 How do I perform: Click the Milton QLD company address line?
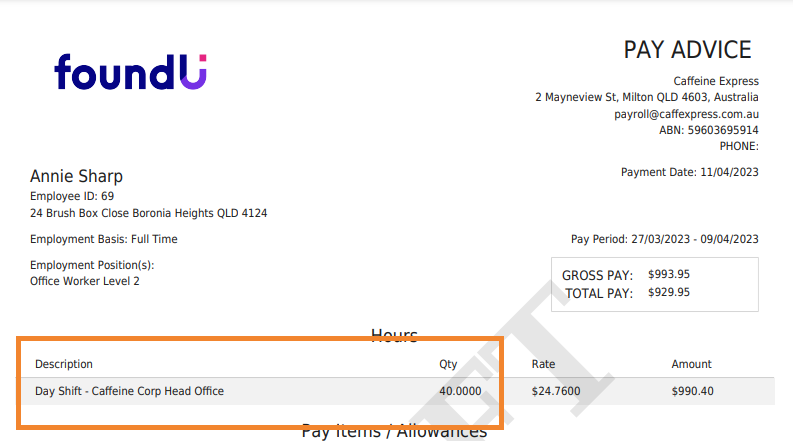pyautogui.click(x=646, y=98)
